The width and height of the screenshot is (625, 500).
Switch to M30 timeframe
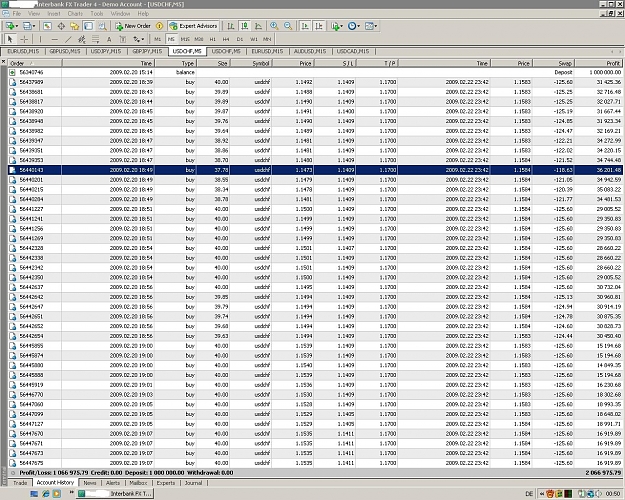(199, 39)
